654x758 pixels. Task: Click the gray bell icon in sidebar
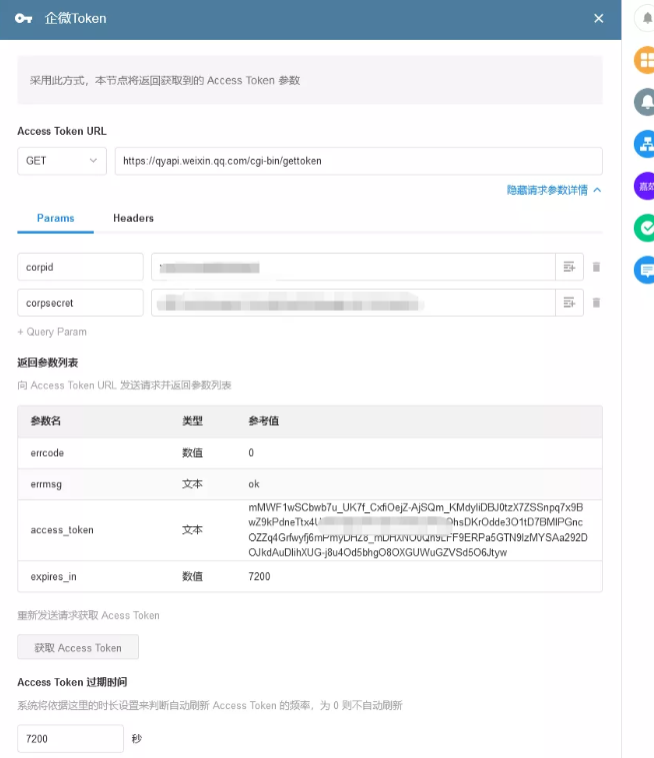(645, 102)
